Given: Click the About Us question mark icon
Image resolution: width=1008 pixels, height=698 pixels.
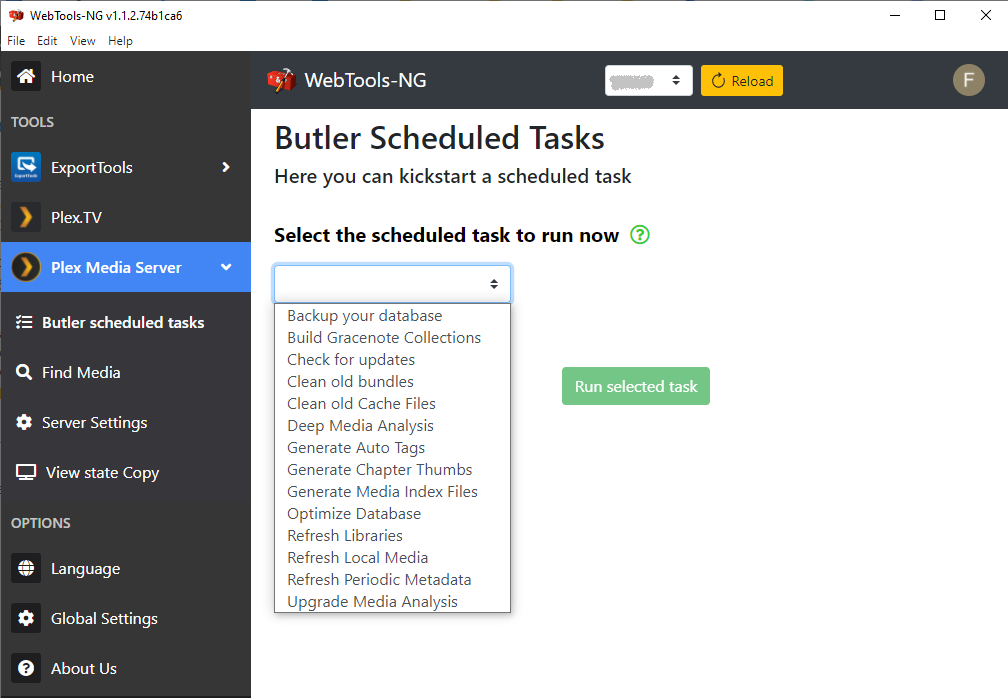Looking at the screenshot, I should pyautogui.click(x=26, y=668).
